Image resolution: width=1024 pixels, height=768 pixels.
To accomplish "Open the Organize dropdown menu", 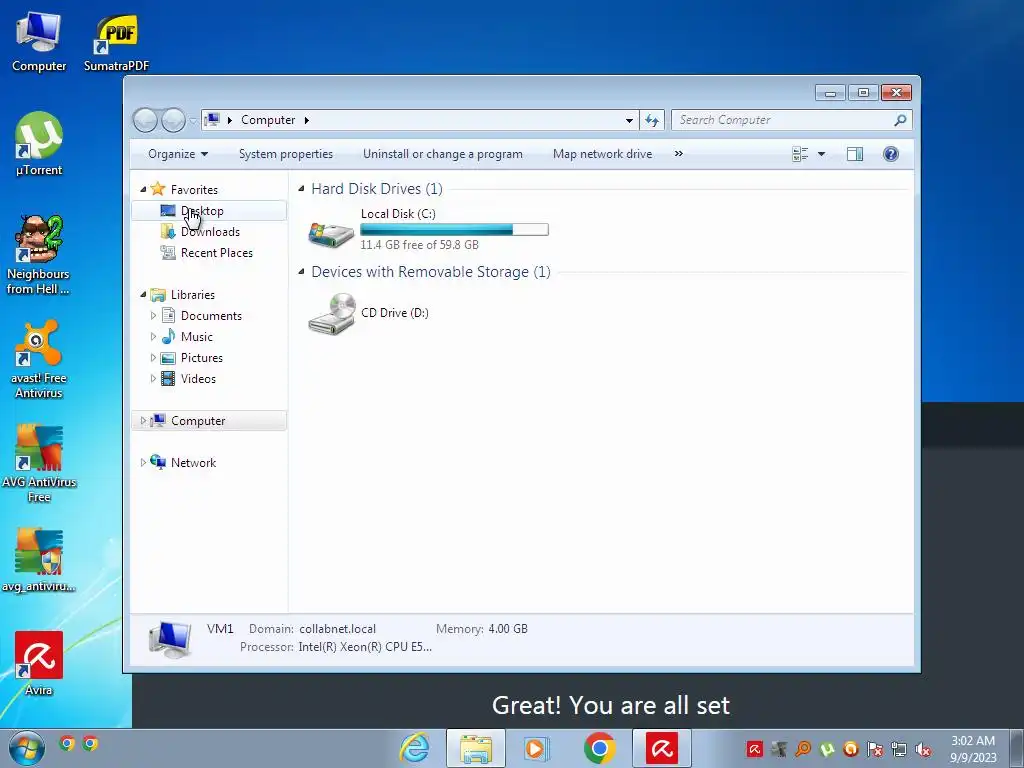I will [x=178, y=154].
